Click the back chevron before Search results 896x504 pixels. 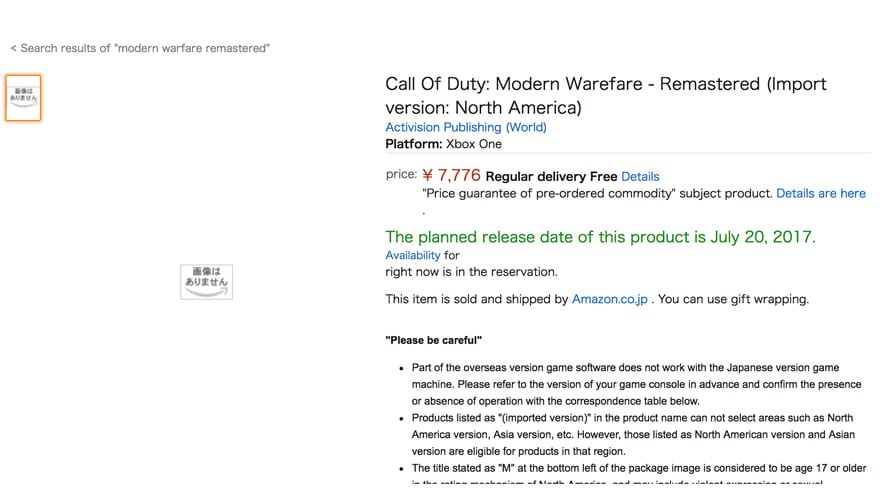pos(13,49)
